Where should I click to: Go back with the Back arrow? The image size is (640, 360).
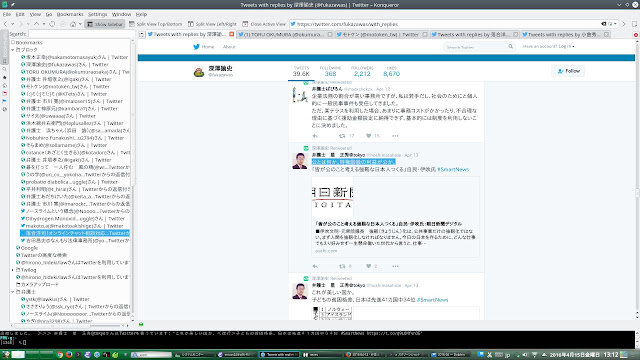tap(5, 24)
